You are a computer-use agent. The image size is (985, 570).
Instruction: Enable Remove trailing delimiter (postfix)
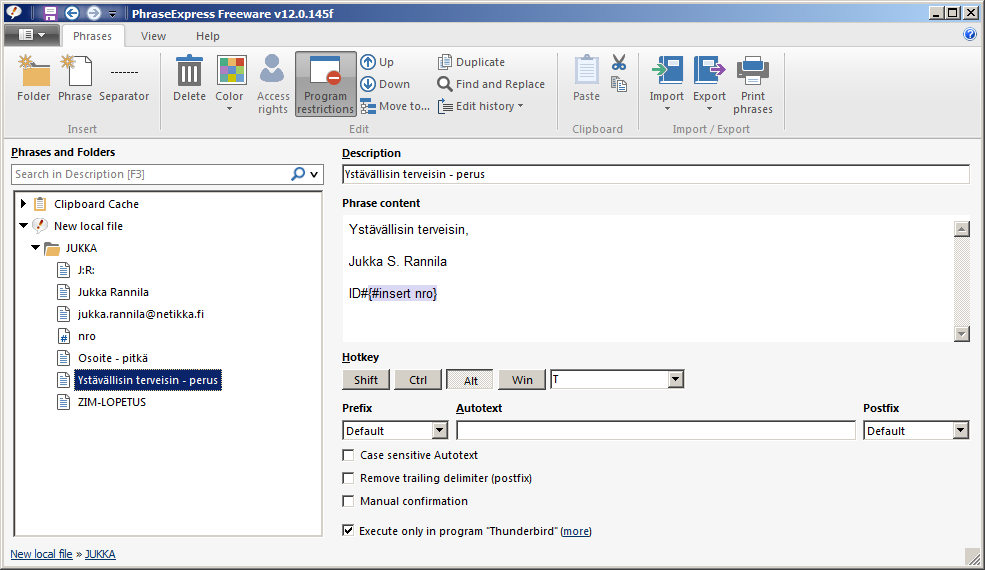point(348,478)
